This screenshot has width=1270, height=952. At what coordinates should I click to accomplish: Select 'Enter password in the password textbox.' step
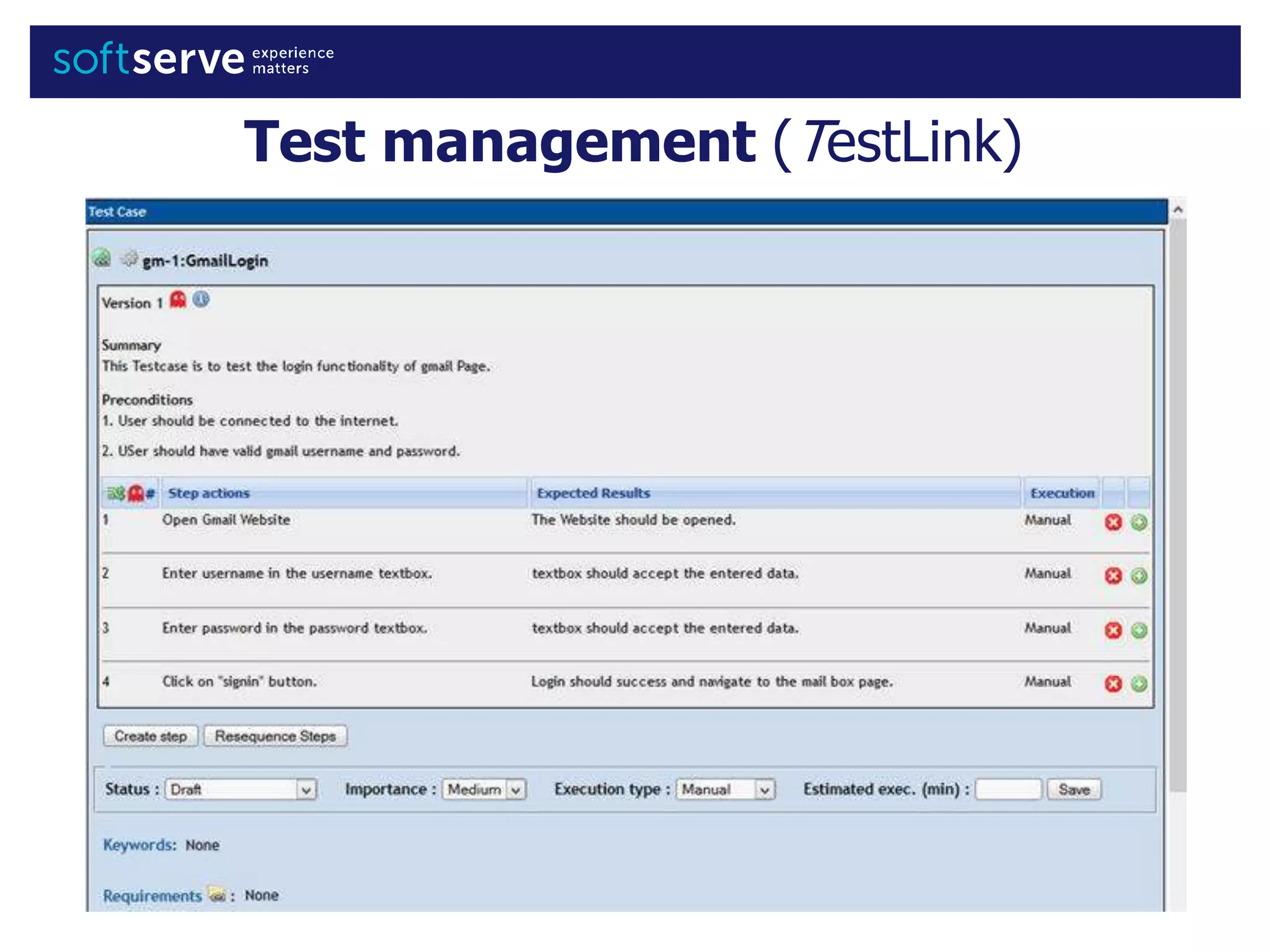point(295,628)
